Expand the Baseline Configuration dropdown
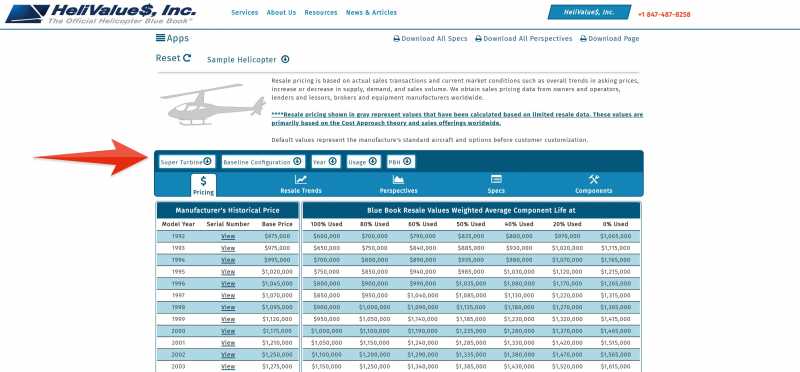 [263, 162]
